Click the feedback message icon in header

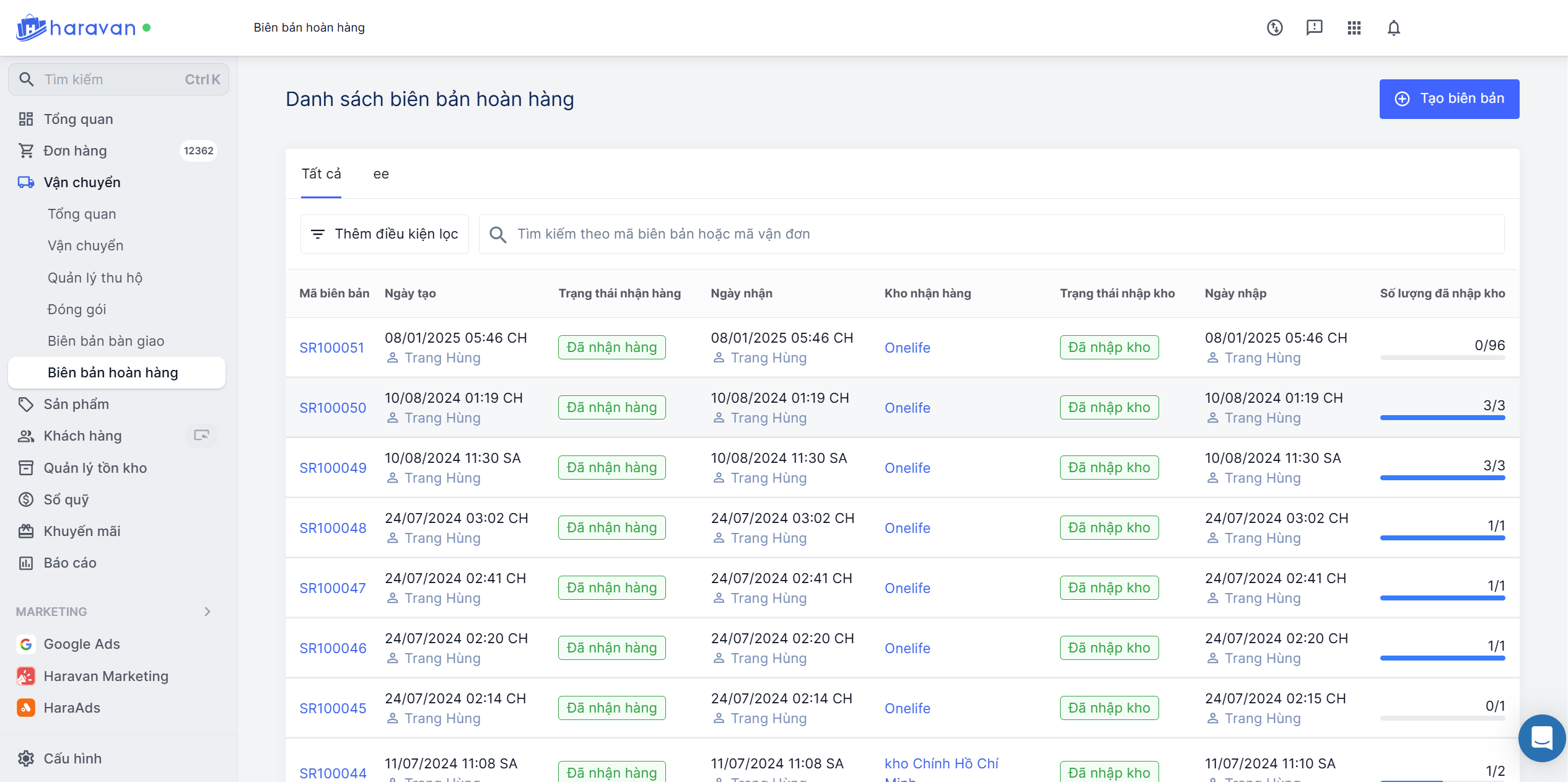(x=1314, y=28)
